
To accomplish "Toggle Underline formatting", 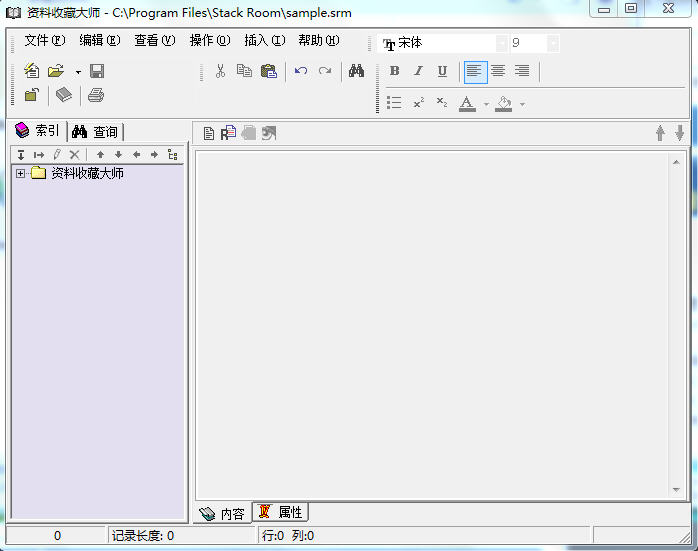I will 442,71.
